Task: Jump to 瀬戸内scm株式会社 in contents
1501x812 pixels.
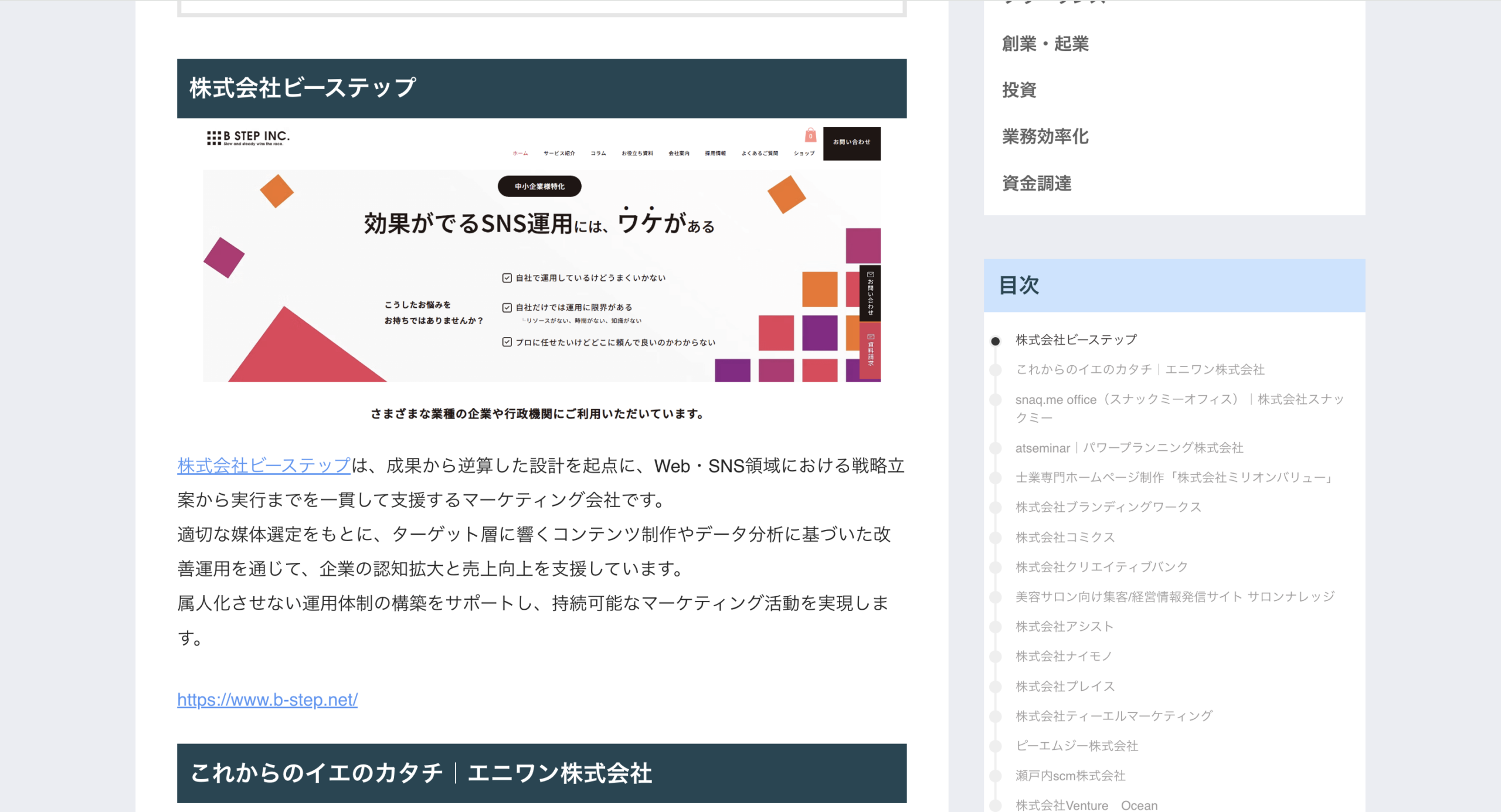Action: pos(1070,776)
